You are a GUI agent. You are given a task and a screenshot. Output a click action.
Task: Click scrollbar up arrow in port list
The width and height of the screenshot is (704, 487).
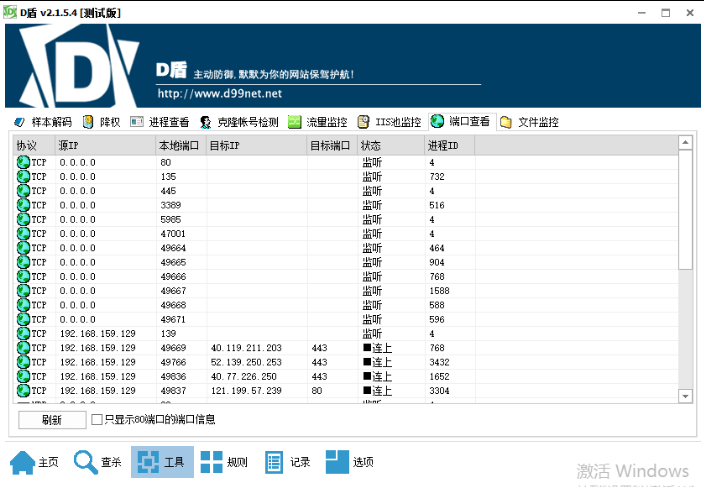point(685,143)
